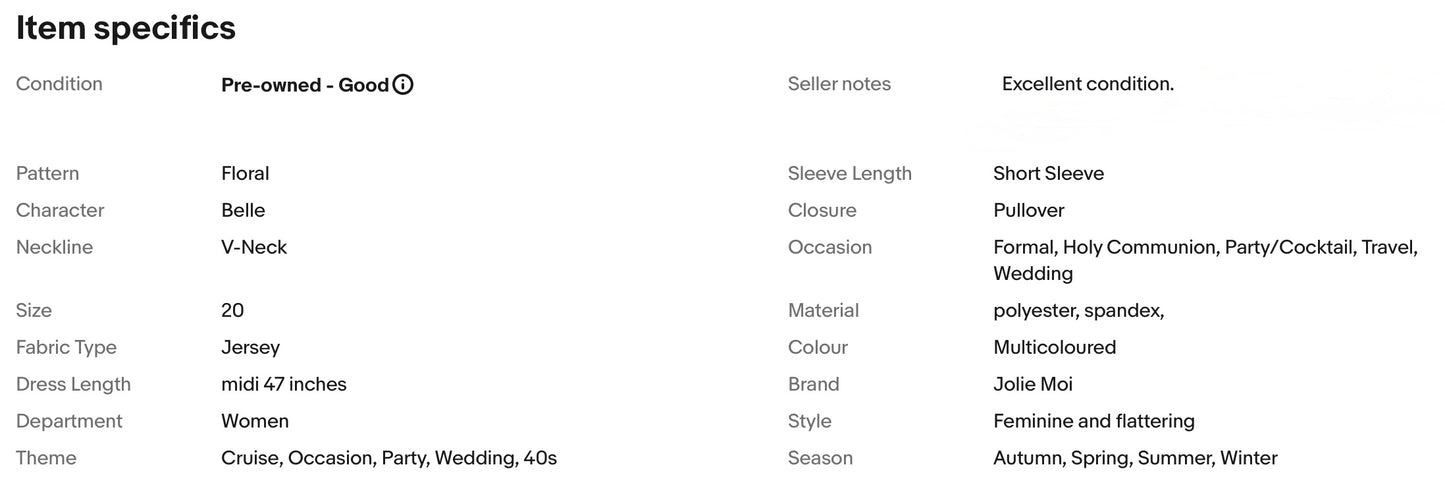Click the Jolie Moi brand value
Image resolution: width=1445 pixels, height=496 pixels.
coord(1032,384)
